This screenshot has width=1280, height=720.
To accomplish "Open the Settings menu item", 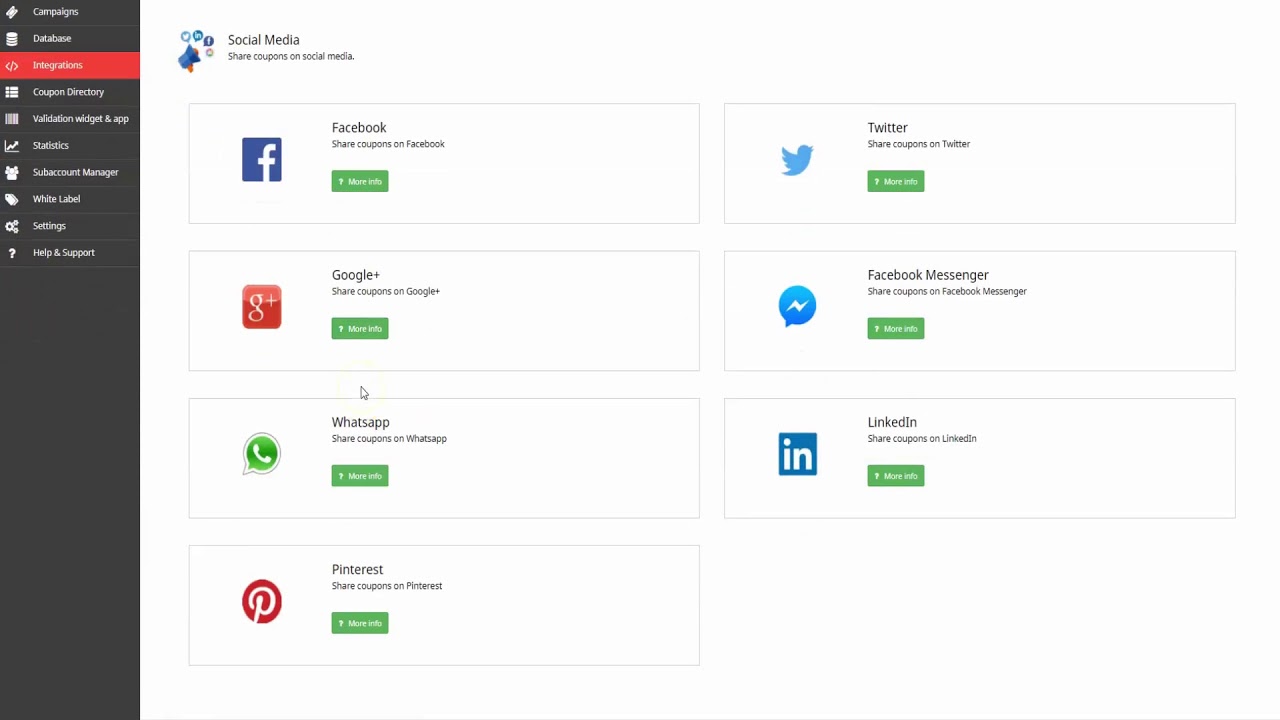I will pos(70,226).
